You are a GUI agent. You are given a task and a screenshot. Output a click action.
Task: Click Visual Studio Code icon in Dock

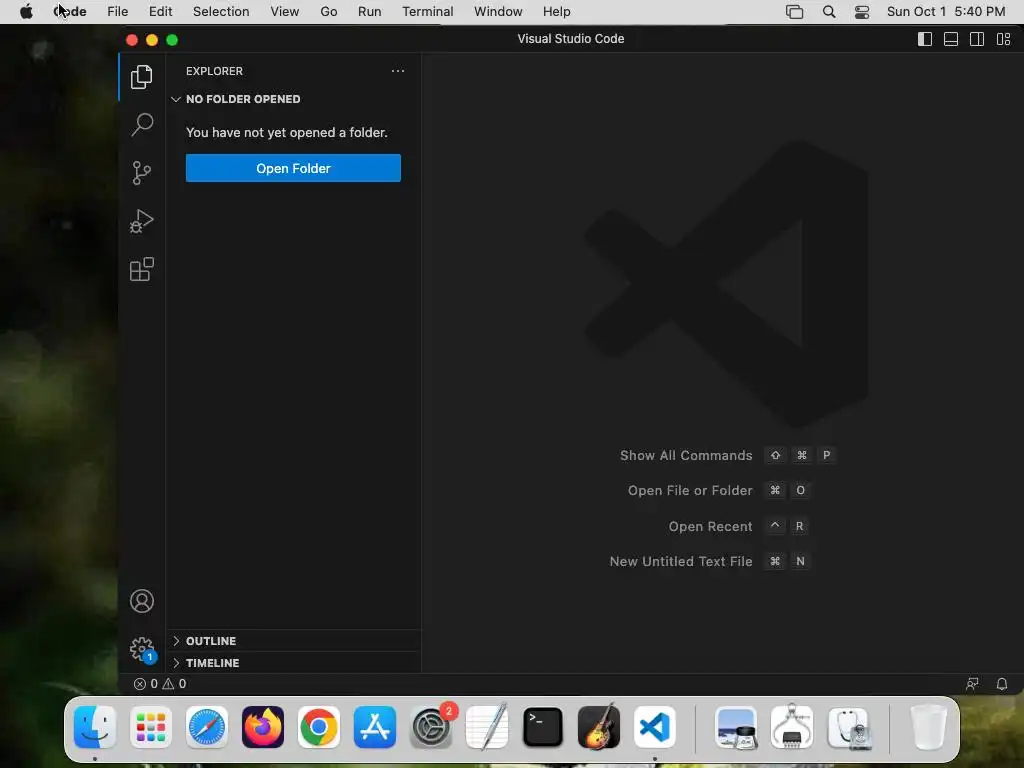click(x=655, y=727)
